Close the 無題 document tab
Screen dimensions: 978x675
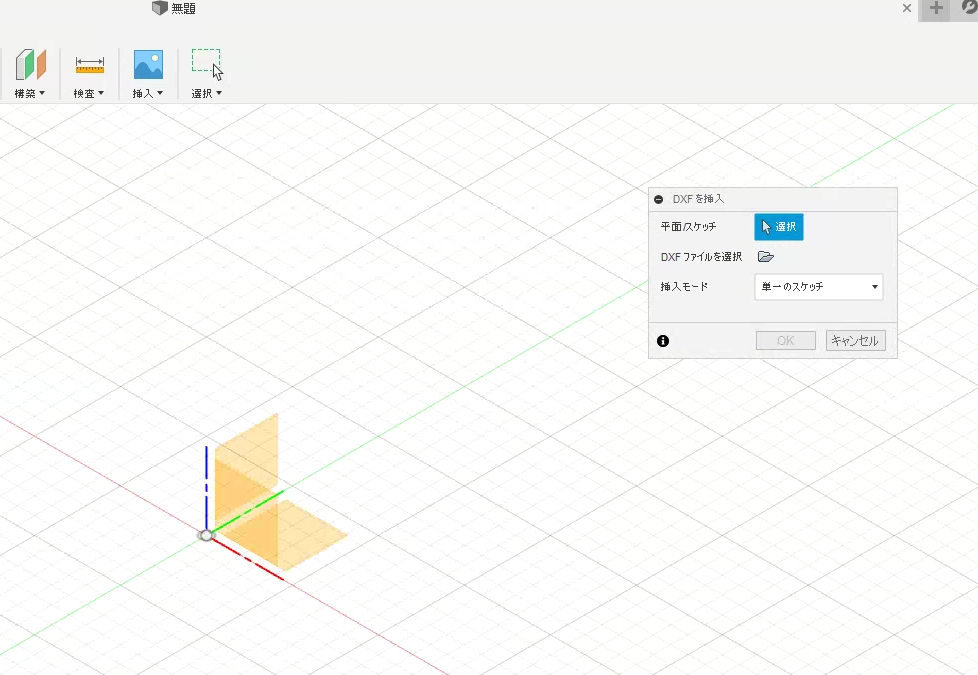[907, 8]
